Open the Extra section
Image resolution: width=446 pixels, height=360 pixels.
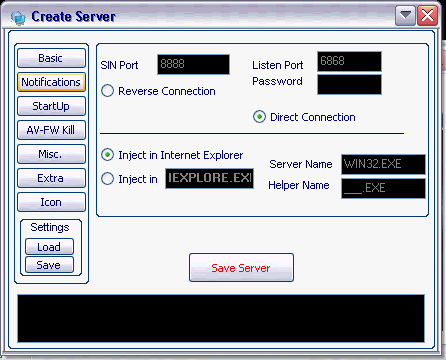tap(51, 178)
